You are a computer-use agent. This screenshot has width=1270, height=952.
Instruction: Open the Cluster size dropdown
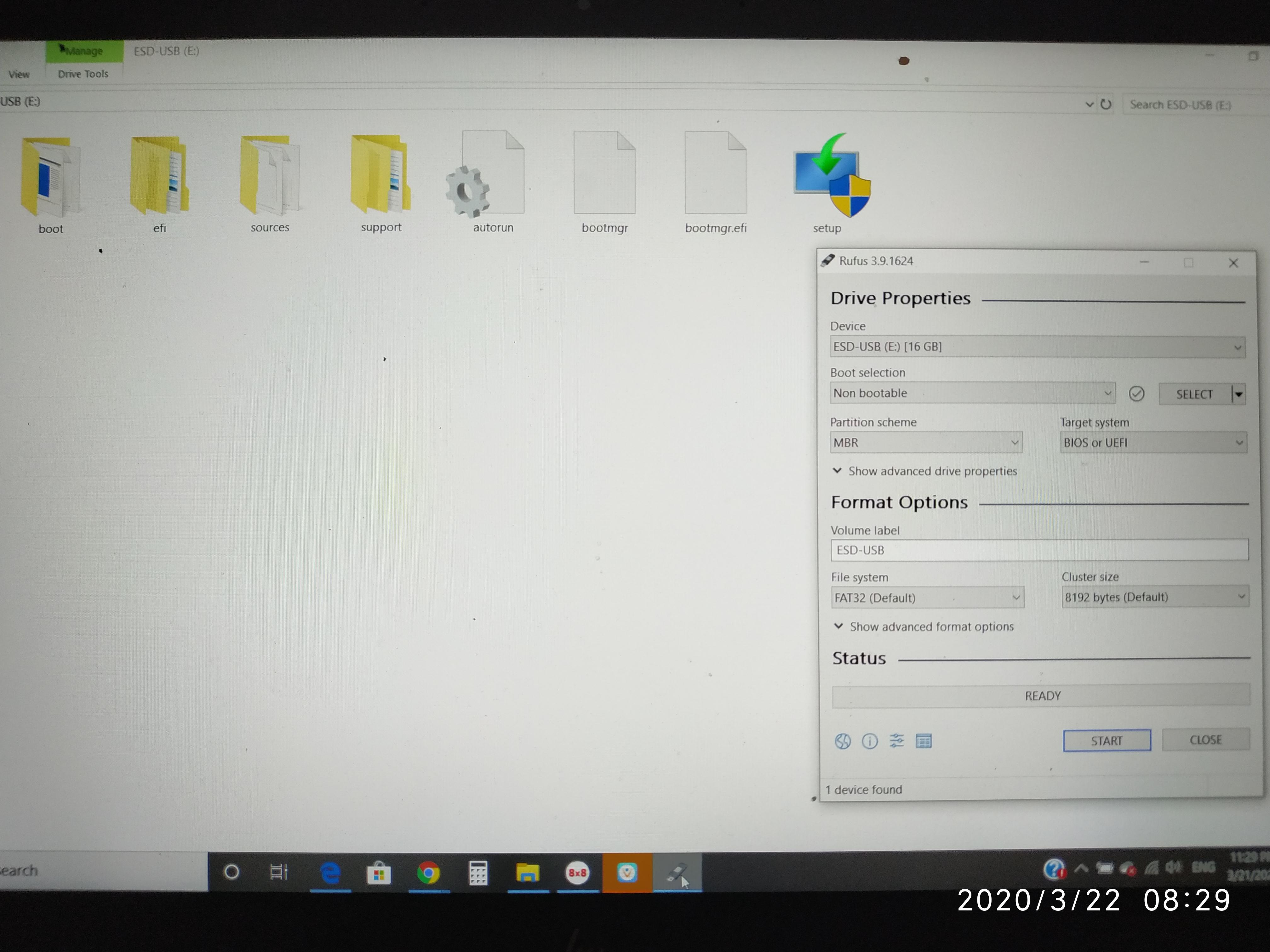1155,597
